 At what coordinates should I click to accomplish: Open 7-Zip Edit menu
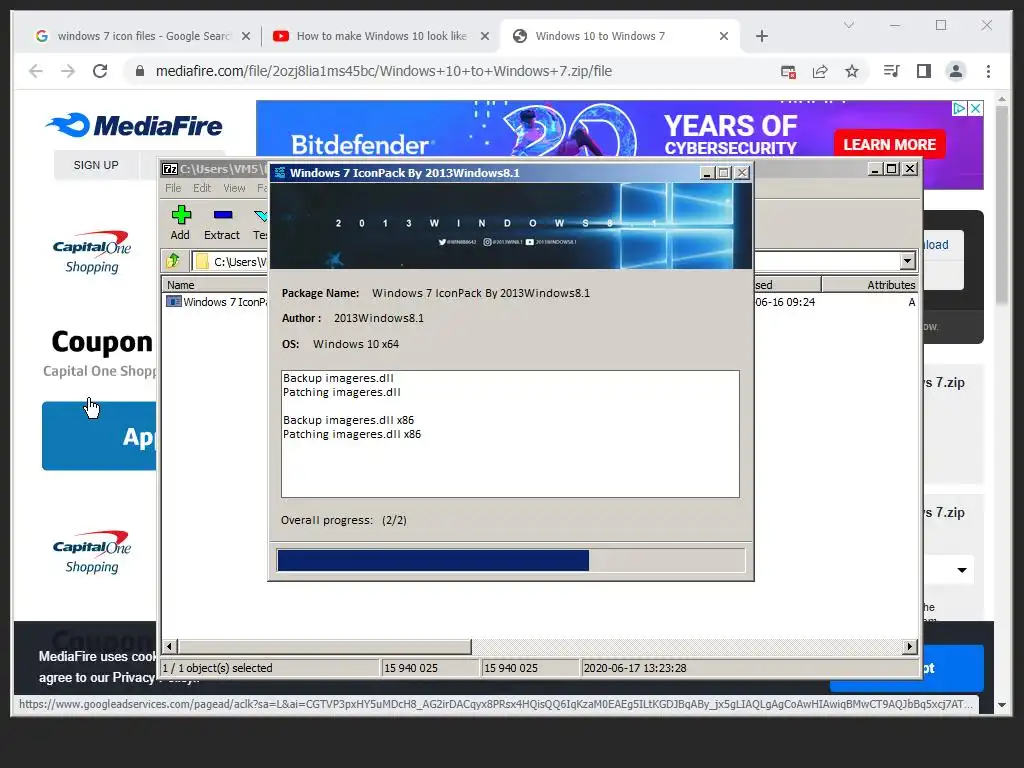pyautogui.click(x=202, y=188)
